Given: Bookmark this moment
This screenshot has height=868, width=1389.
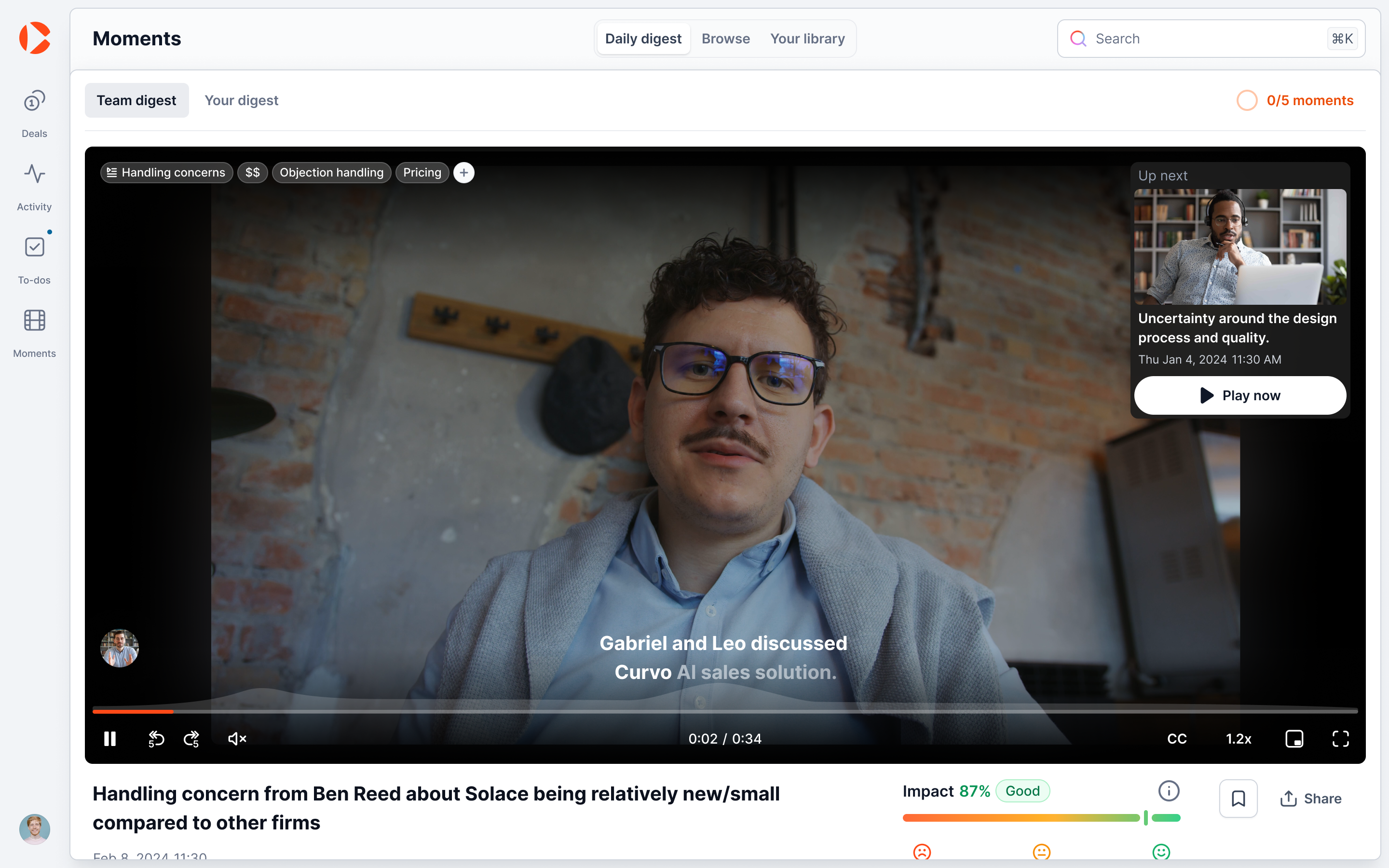Looking at the screenshot, I should [1239, 798].
